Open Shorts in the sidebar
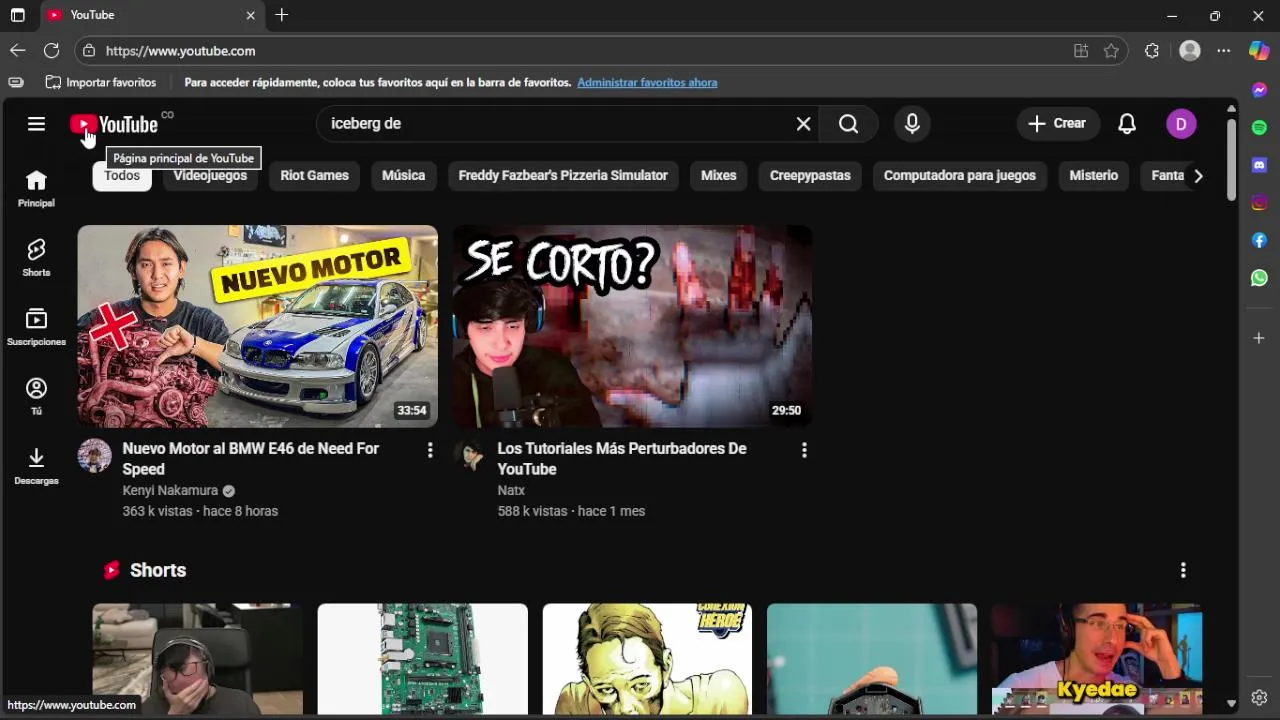This screenshot has width=1280, height=720. (36, 257)
